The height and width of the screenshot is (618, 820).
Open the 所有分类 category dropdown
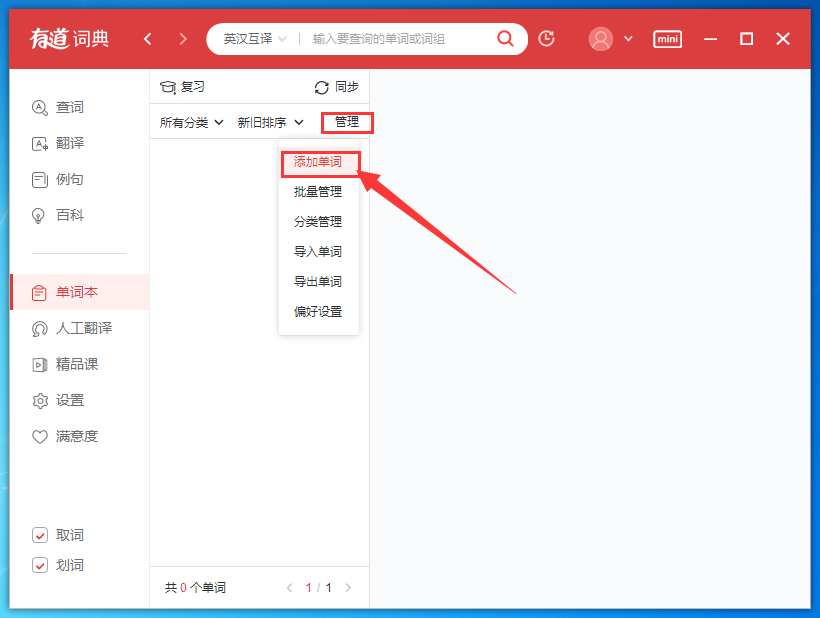coord(189,122)
